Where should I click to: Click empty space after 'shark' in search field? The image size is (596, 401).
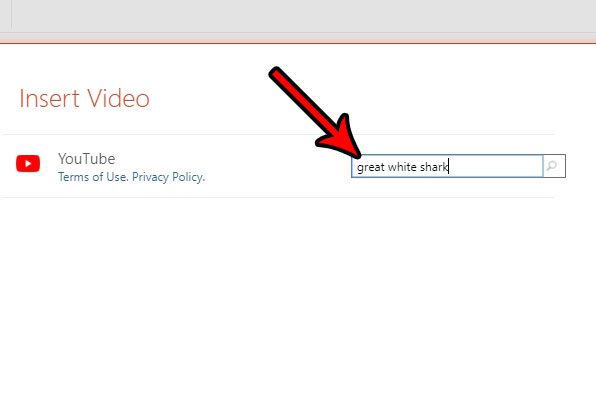tap(495, 166)
